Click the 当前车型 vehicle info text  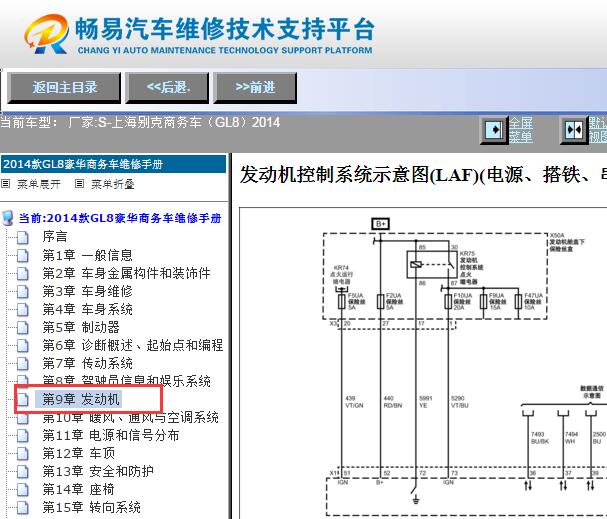pyautogui.click(x=140, y=123)
